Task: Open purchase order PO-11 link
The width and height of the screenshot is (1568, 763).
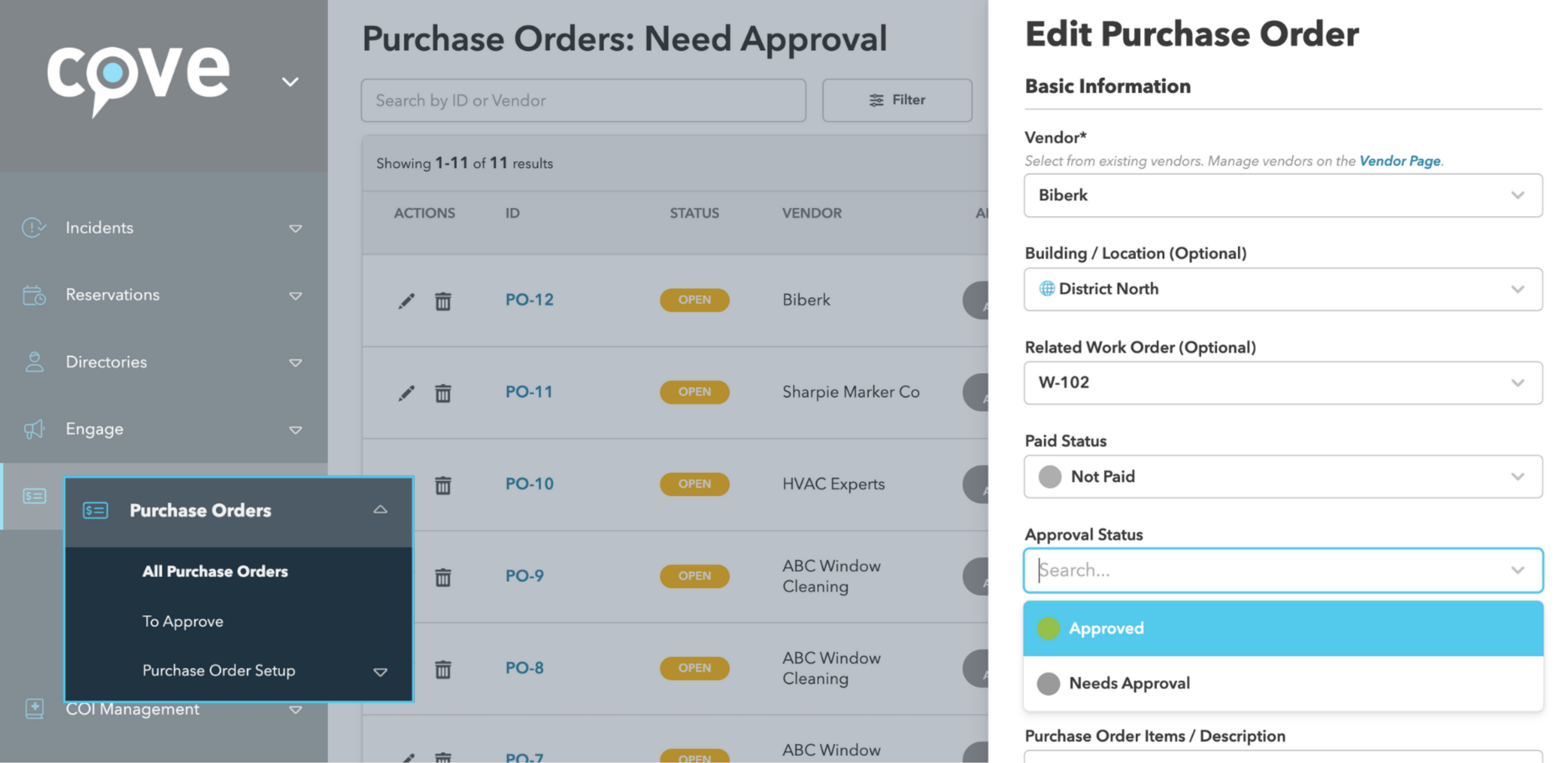Action: point(529,392)
